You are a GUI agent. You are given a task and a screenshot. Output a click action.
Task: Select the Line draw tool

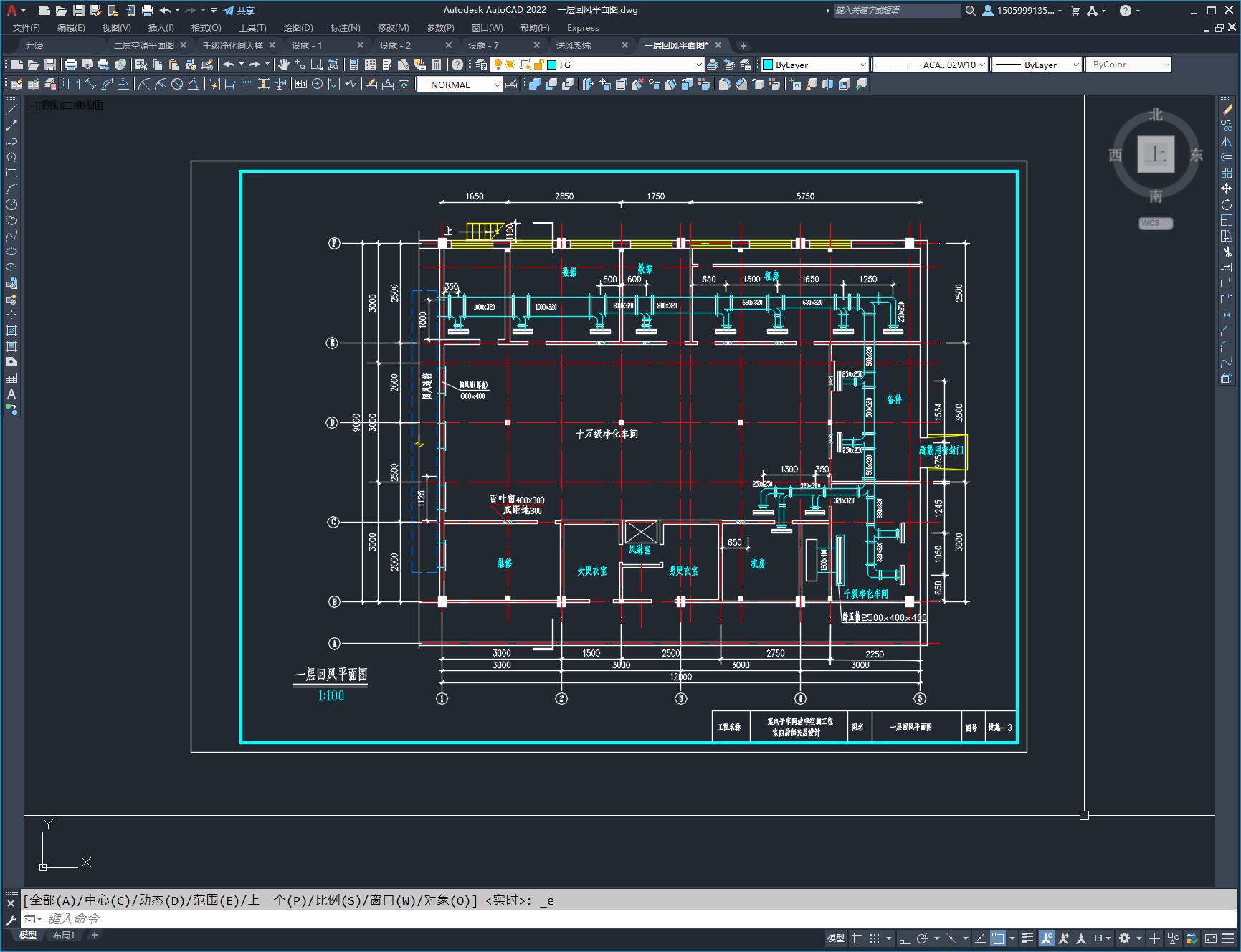click(x=11, y=110)
